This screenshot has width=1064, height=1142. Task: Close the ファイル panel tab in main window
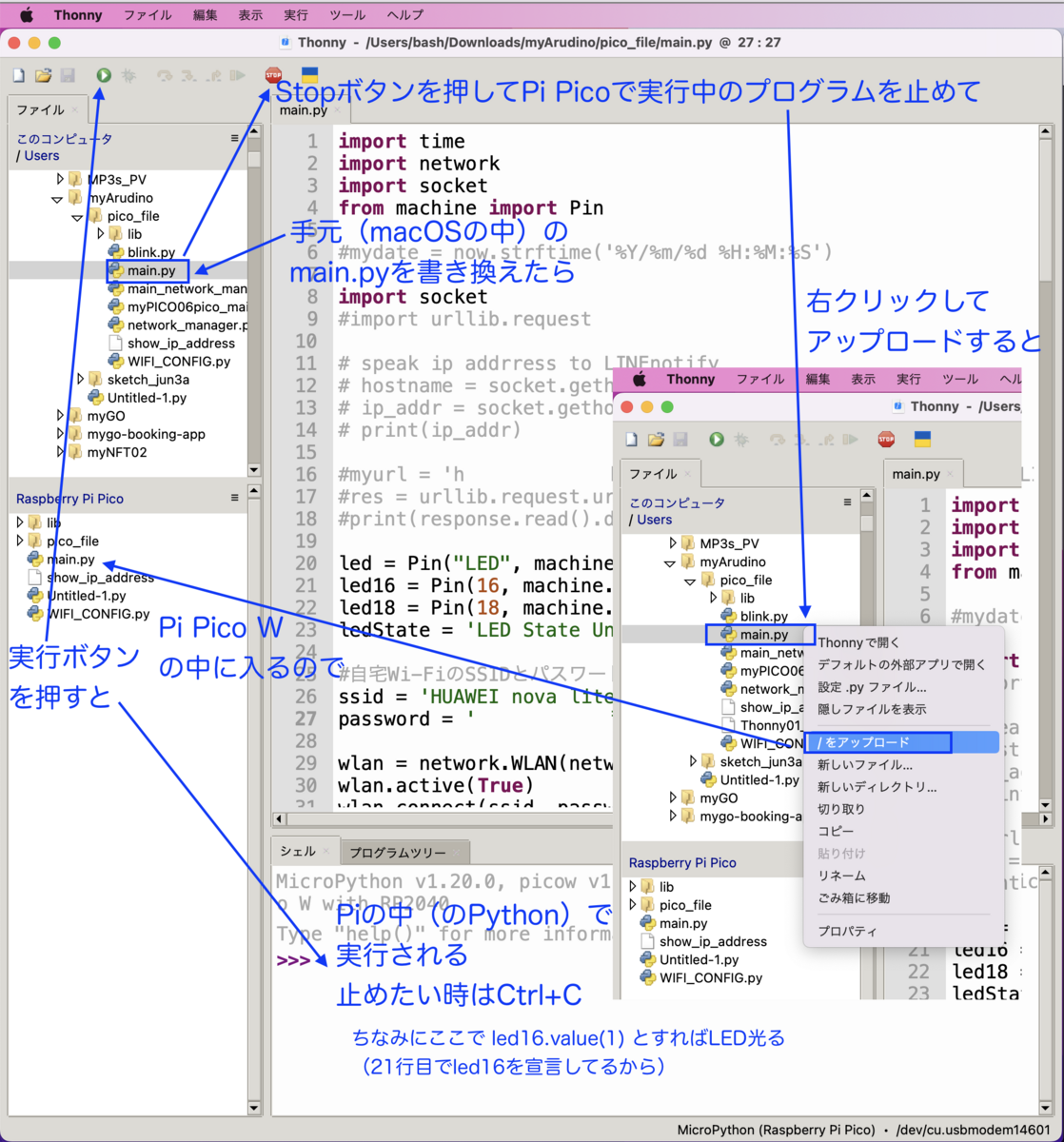coord(75,110)
